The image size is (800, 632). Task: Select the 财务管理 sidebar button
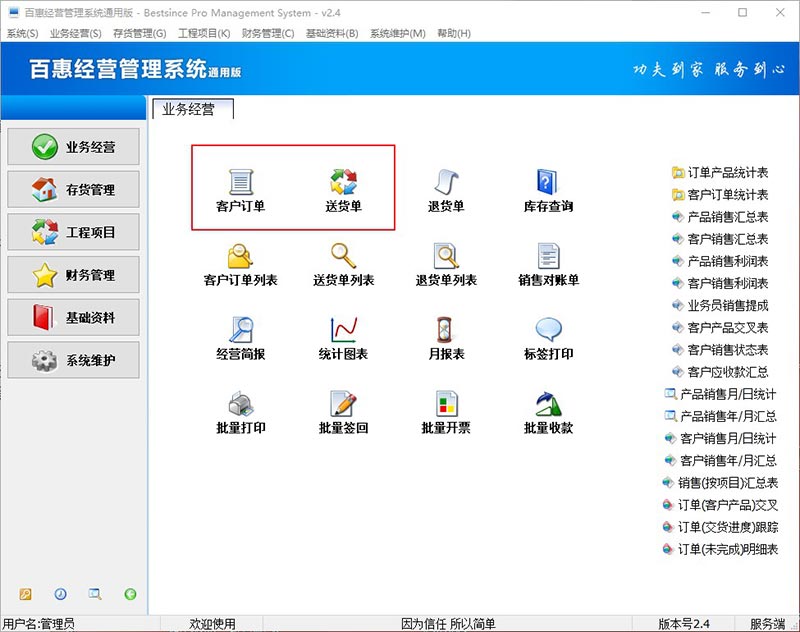click(73, 274)
